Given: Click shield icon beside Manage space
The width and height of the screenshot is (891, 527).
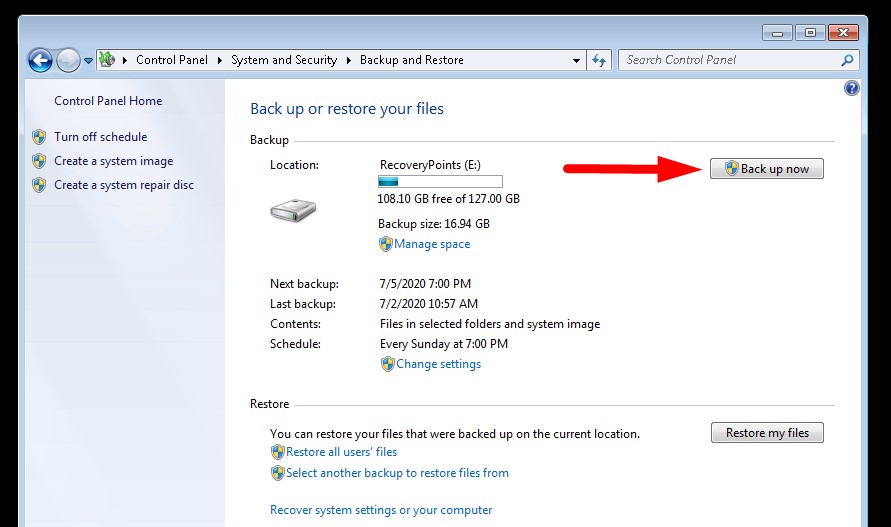Looking at the screenshot, I should coord(385,244).
